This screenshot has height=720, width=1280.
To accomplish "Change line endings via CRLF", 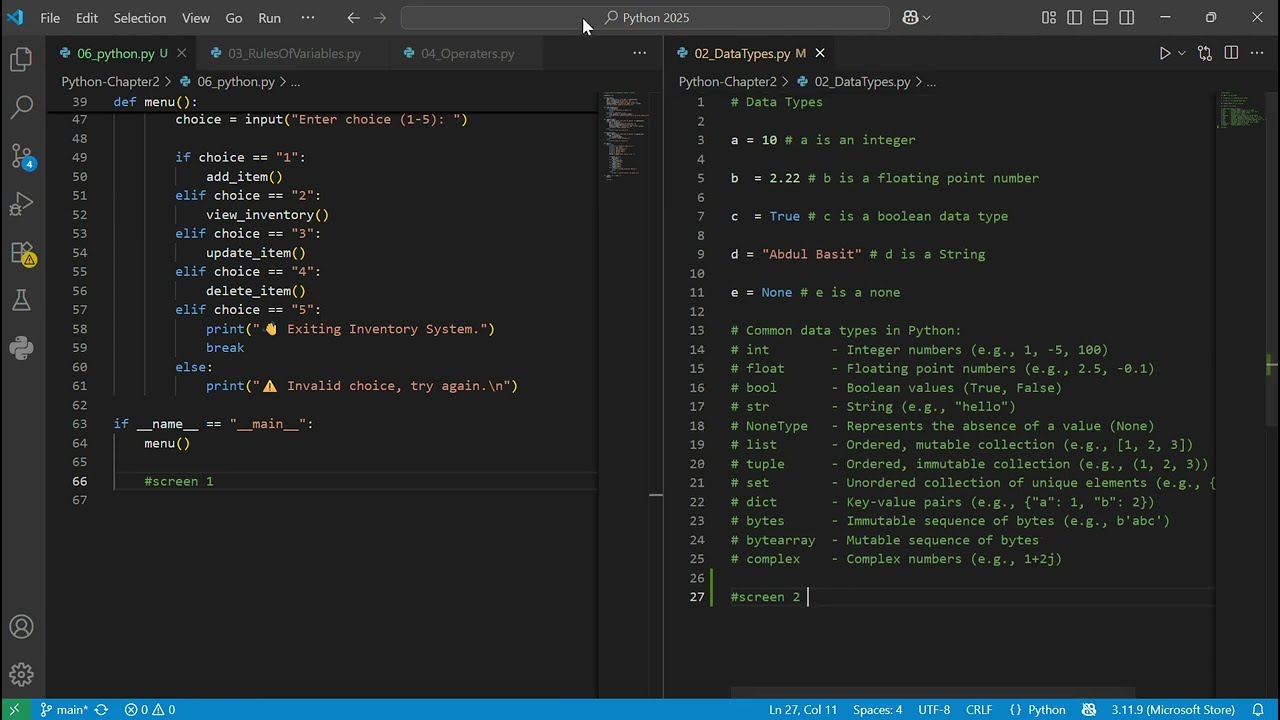I will (979, 710).
